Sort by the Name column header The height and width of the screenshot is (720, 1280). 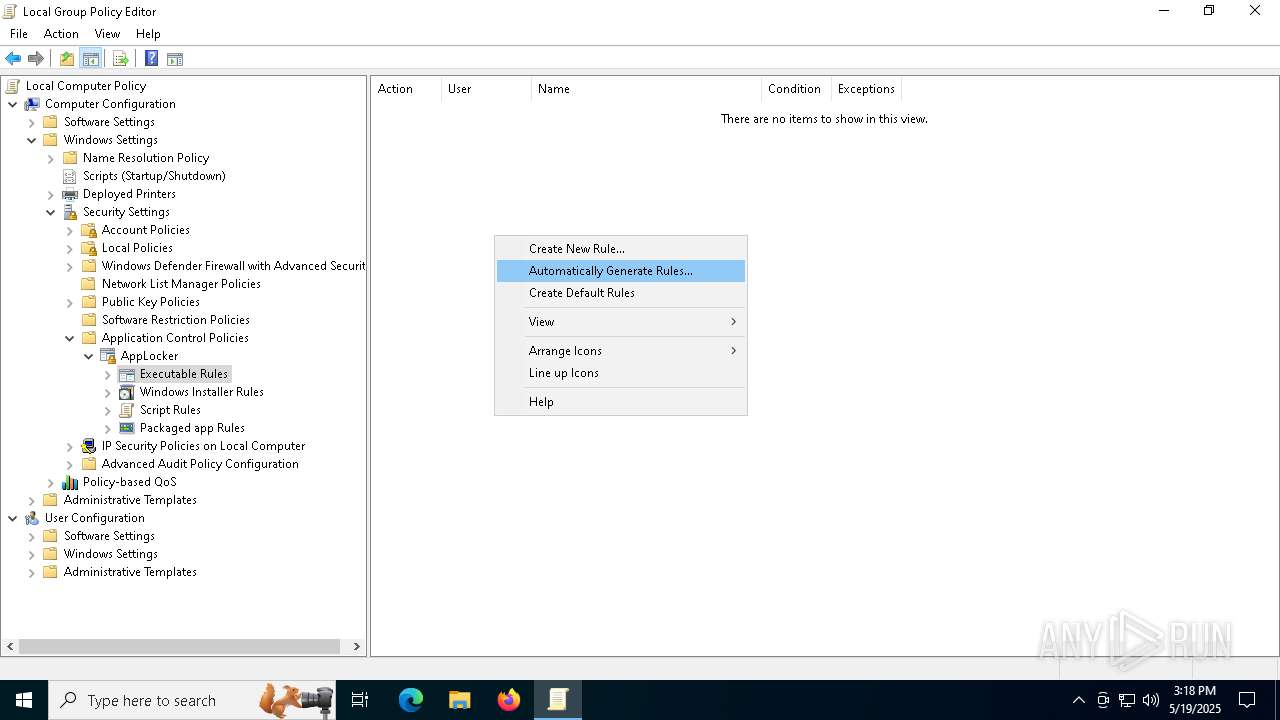pos(646,89)
